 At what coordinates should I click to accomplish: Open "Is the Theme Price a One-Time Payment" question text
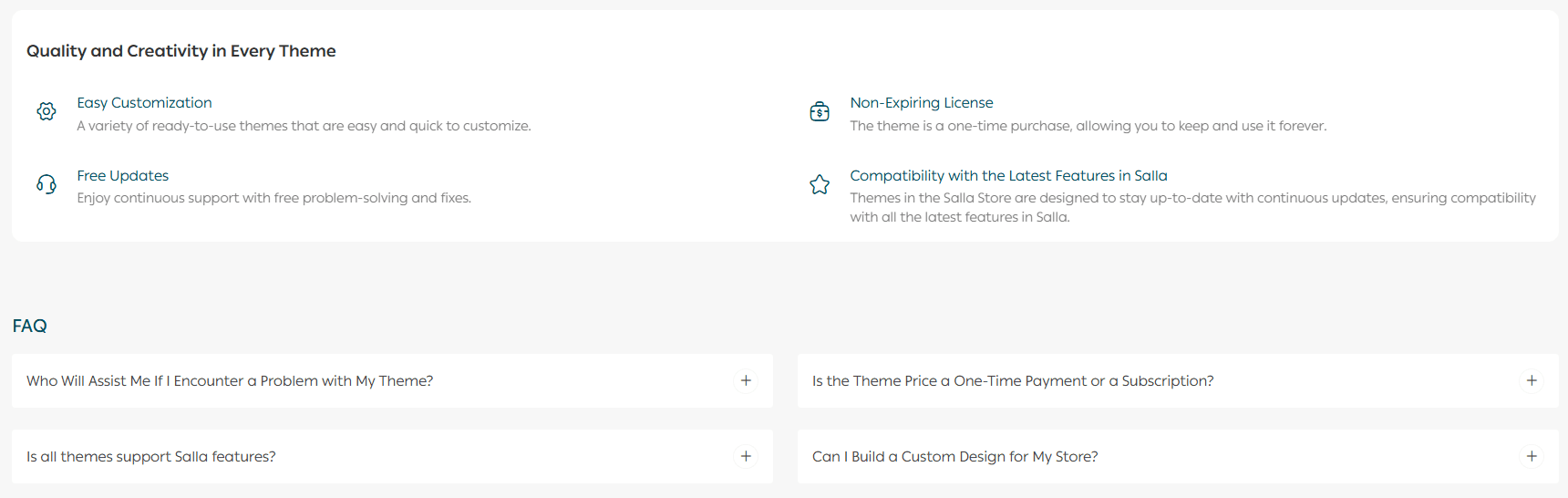[1012, 381]
